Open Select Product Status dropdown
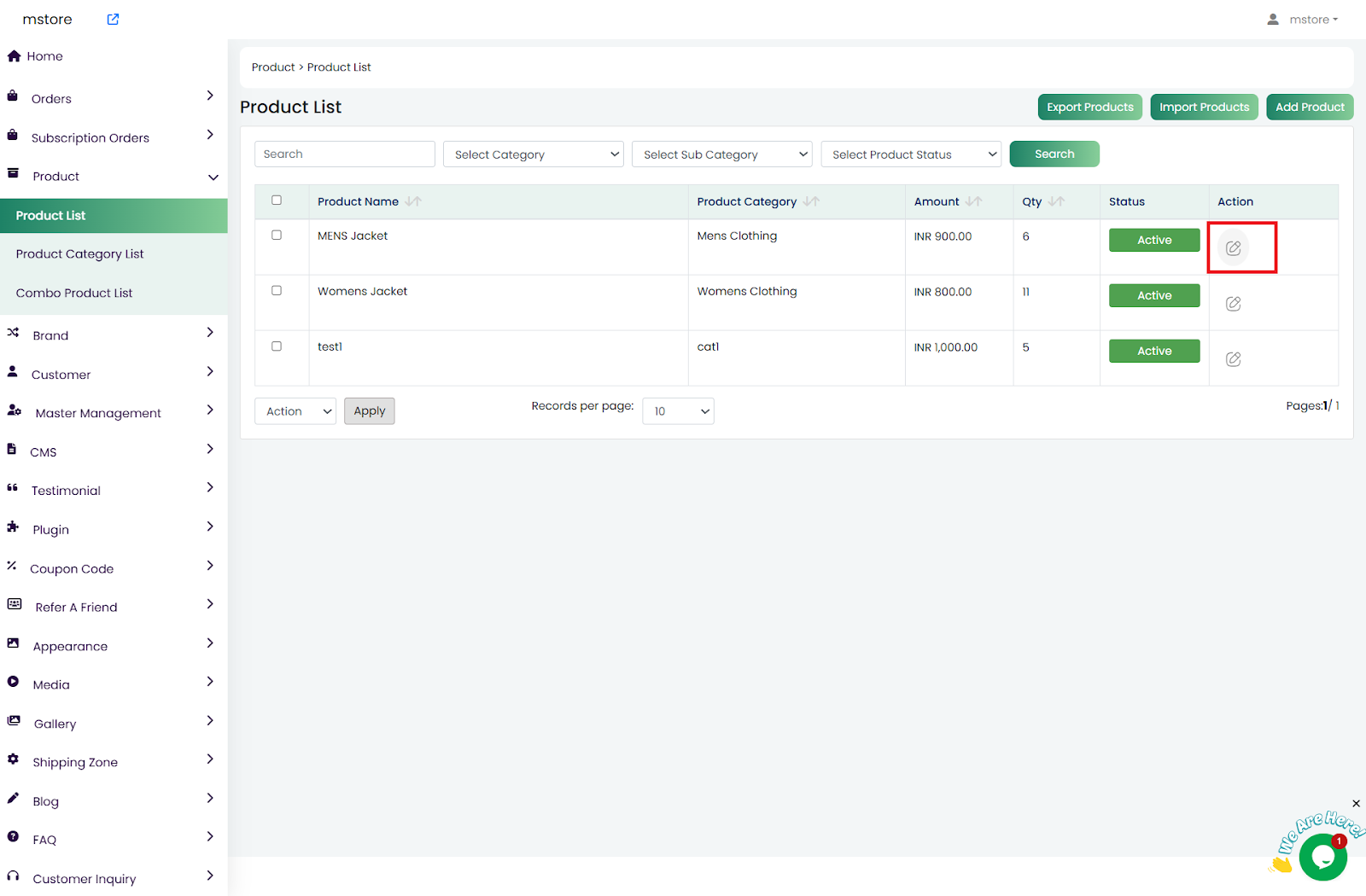Screen dimensions: 1366x896 [910, 154]
